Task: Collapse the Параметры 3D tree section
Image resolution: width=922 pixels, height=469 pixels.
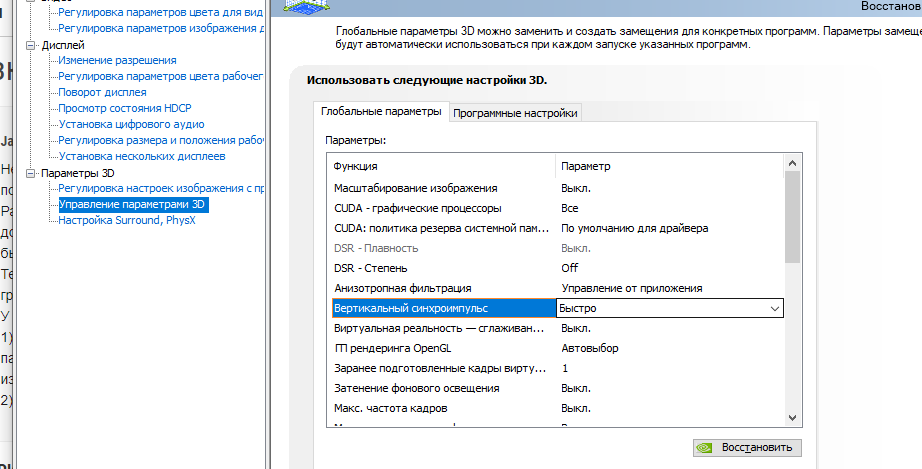Action: pos(31,173)
